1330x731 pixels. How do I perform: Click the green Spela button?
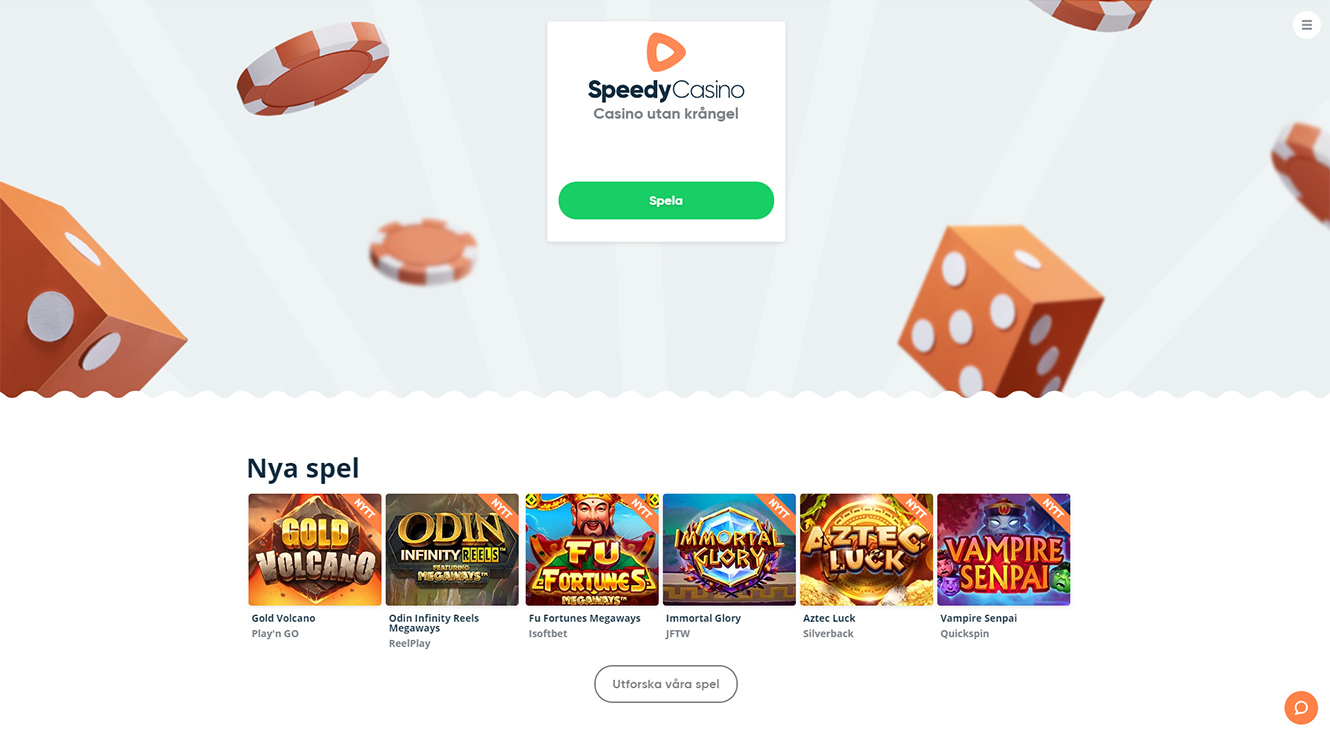(666, 200)
